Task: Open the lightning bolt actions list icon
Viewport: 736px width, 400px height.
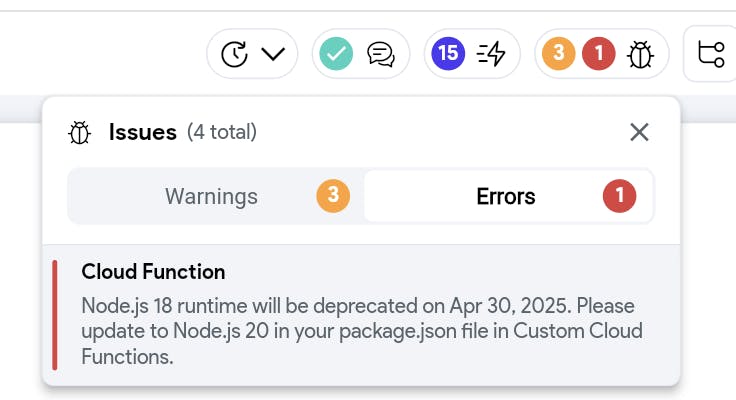Action: pyautogui.click(x=492, y=54)
